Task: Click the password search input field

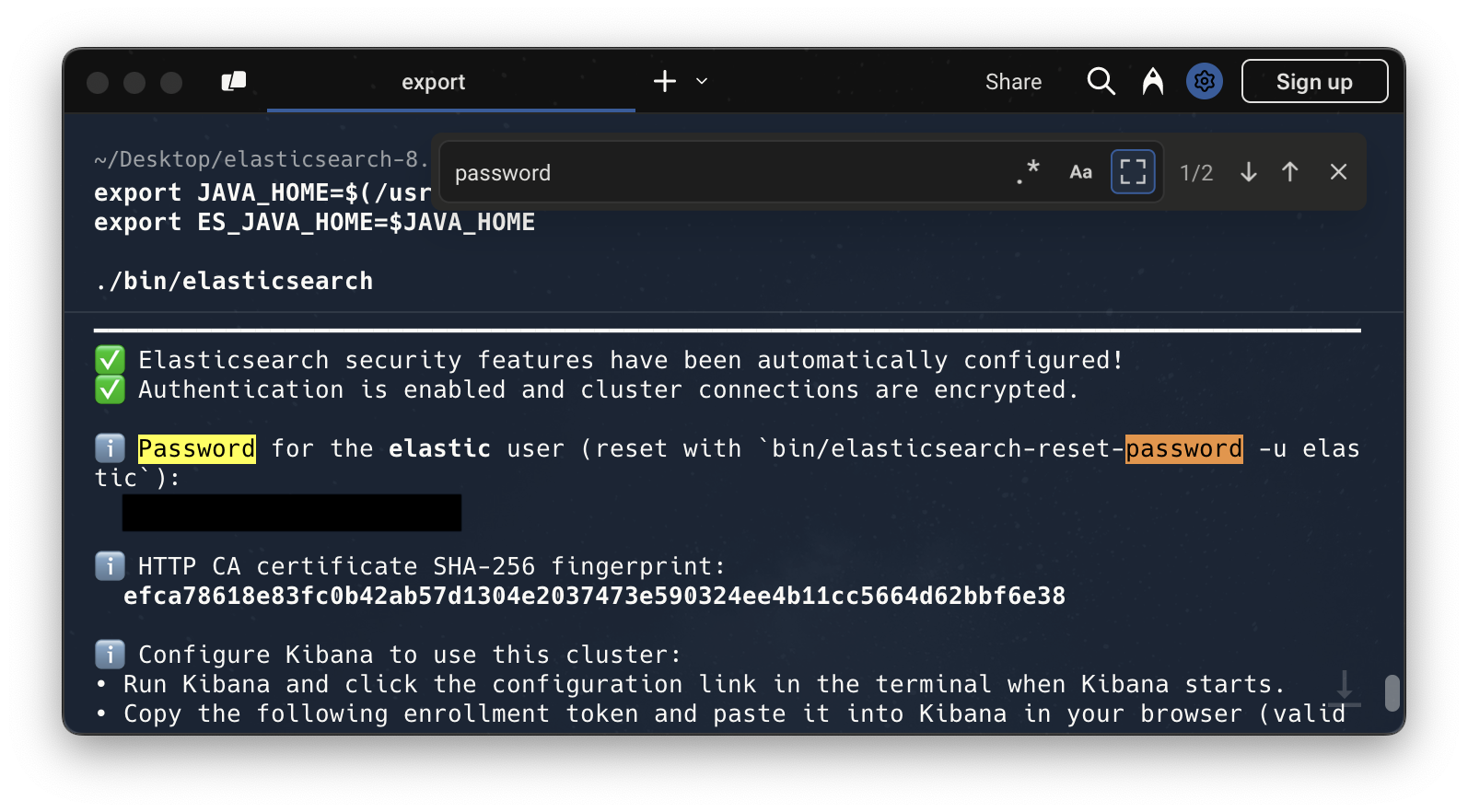Action: 718,173
